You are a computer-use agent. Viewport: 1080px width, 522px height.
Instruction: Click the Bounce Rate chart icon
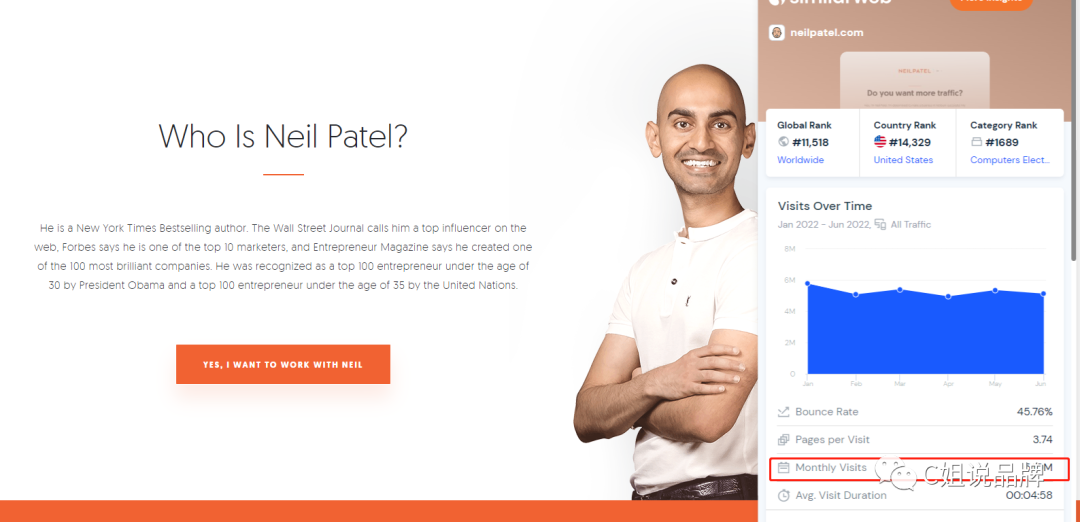click(783, 412)
